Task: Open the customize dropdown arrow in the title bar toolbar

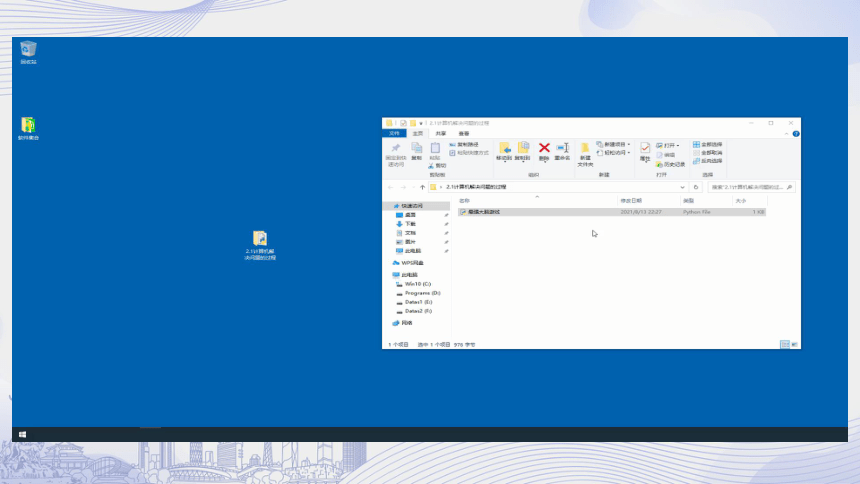Action: pos(421,123)
